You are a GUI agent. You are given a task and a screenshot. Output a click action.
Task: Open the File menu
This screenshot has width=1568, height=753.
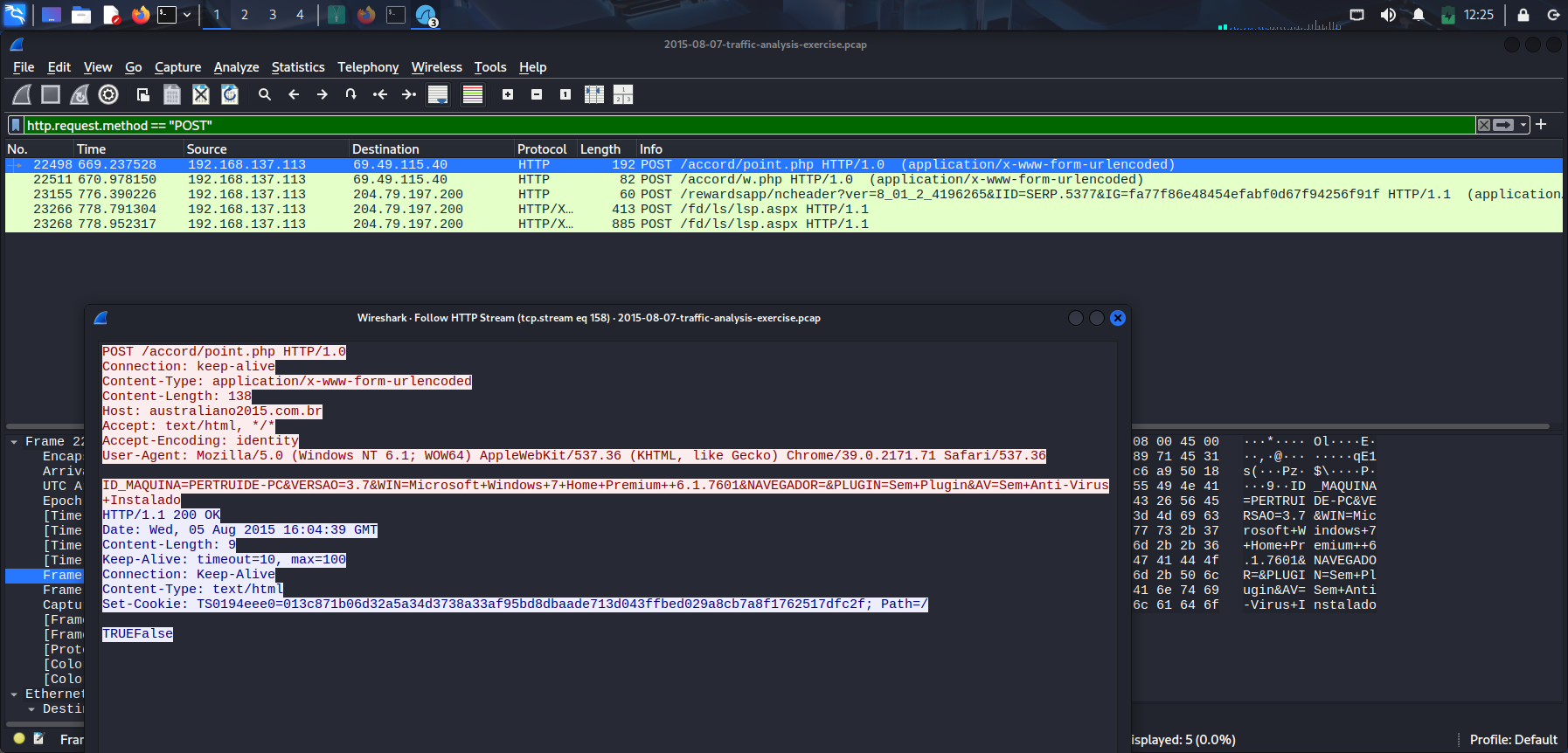[24, 67]
